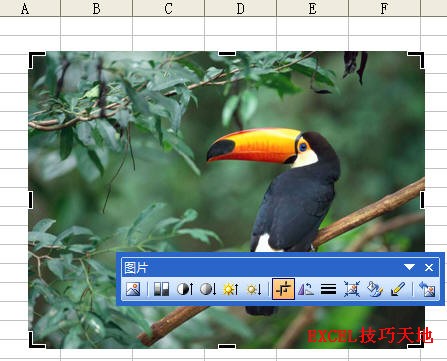The width and height of the screenshot is (447, 361).
Task: Click the Insert Picture from File icon
Action: click(x=133, y=289)
